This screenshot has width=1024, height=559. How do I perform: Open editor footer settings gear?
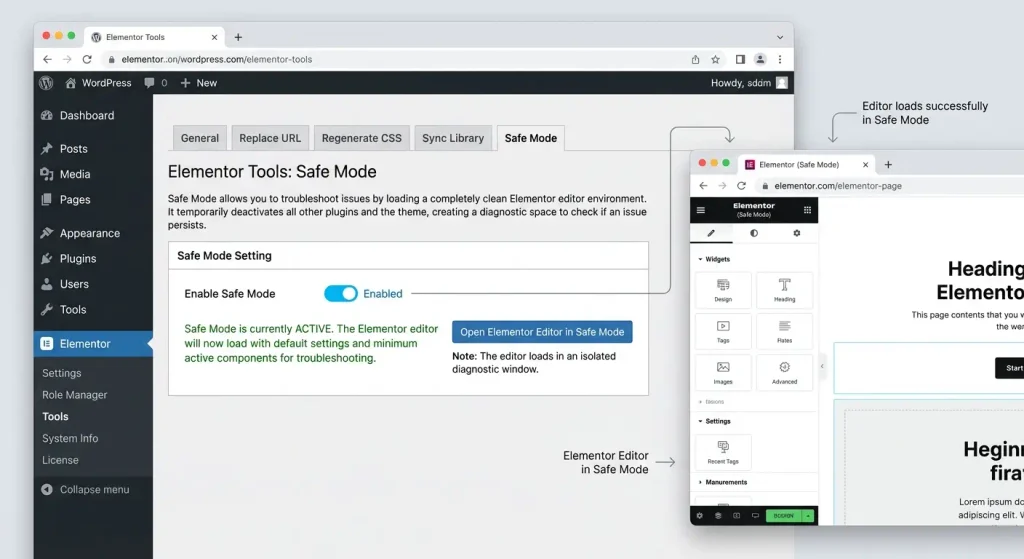coord(699,516)
